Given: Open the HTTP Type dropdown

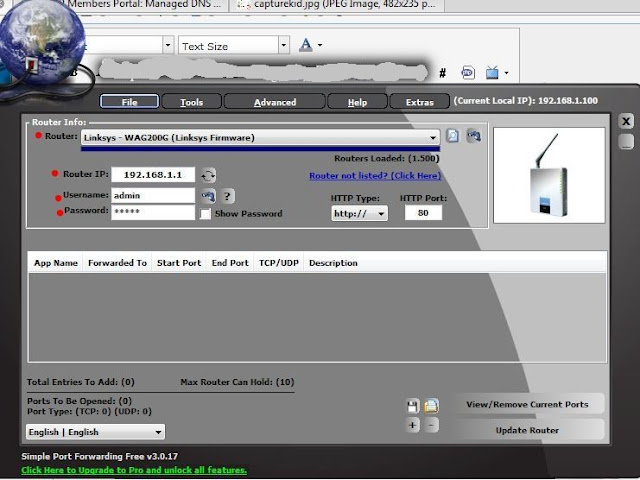Looking at the screenshot, I should pos(360,213).
